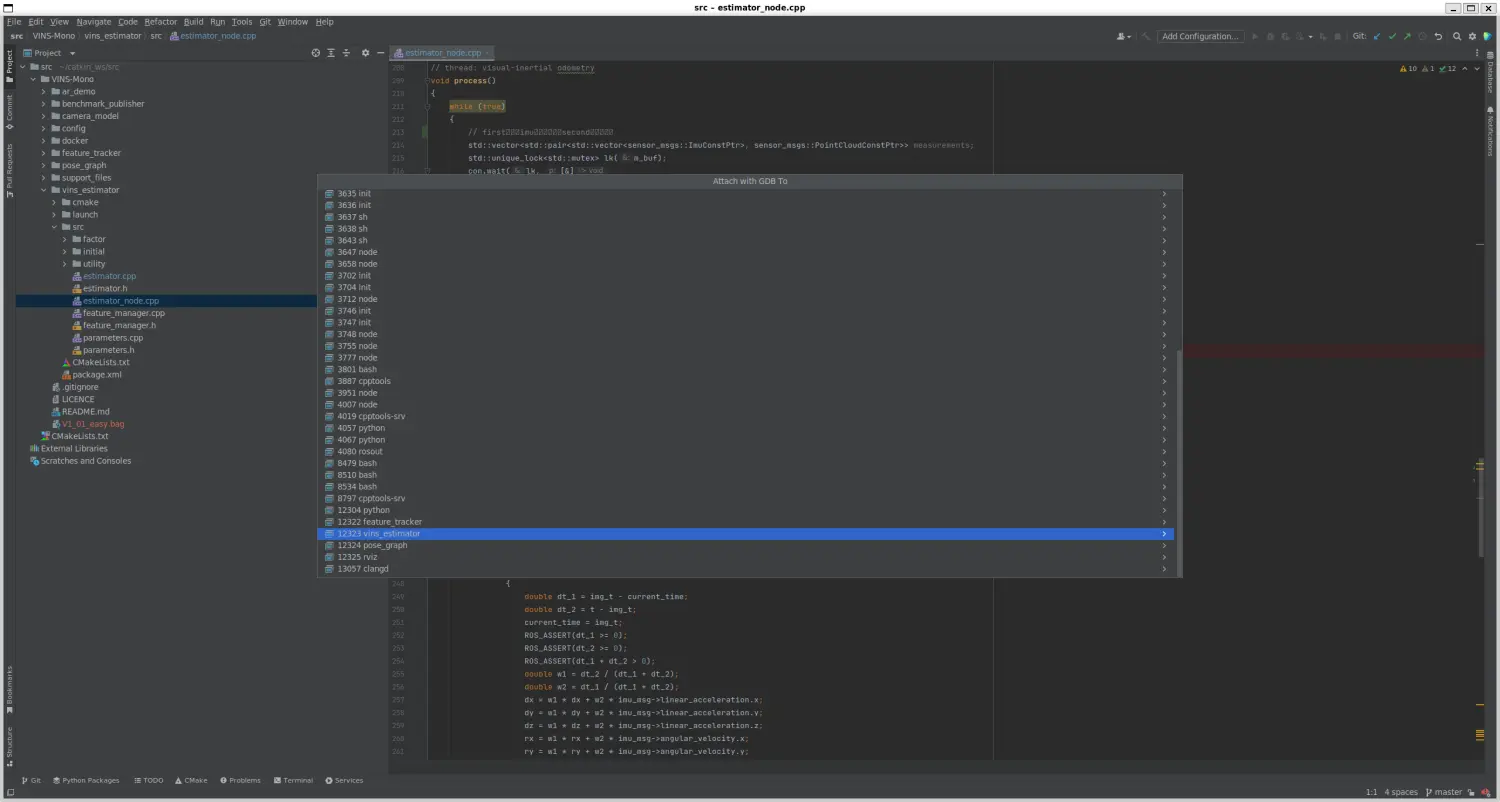Click the Collapse All icon in Project panel
1500x802 pixels.
[x=346, y=53]
